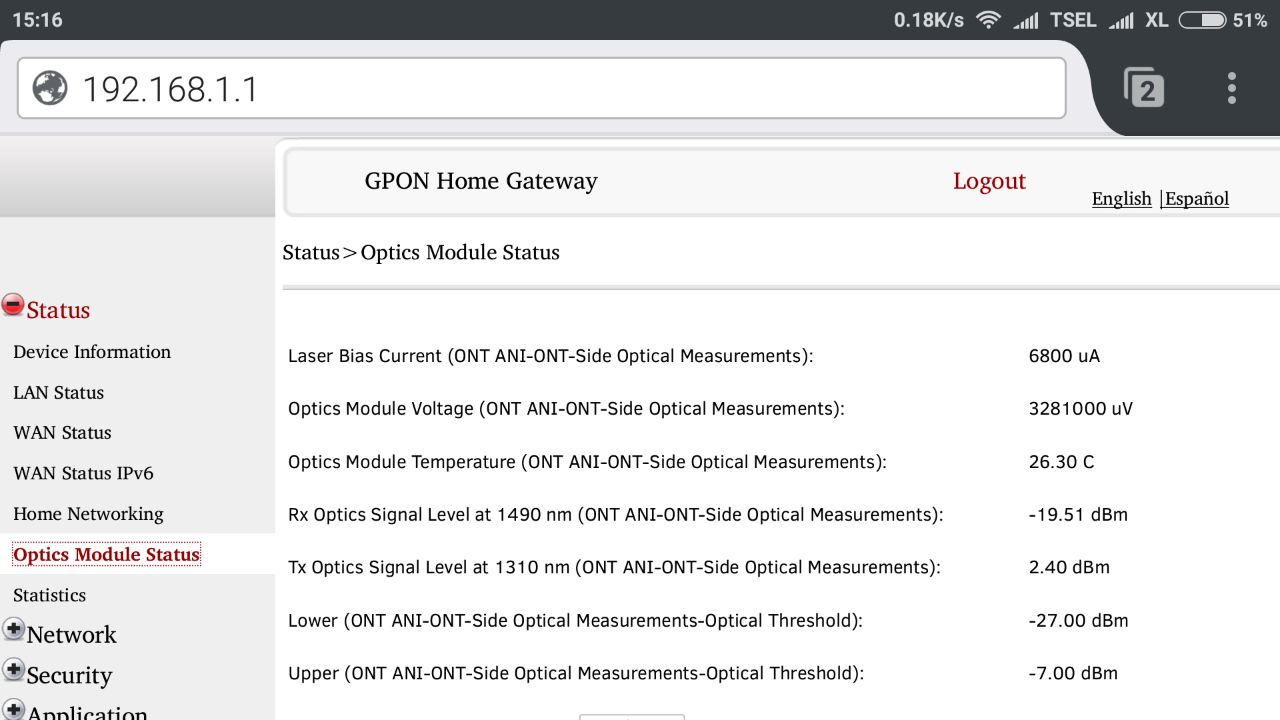Select the 6800 uA bias current value
This screenshot has width=1280, height=720.
pyautogui.click(x=1064, y=356)
